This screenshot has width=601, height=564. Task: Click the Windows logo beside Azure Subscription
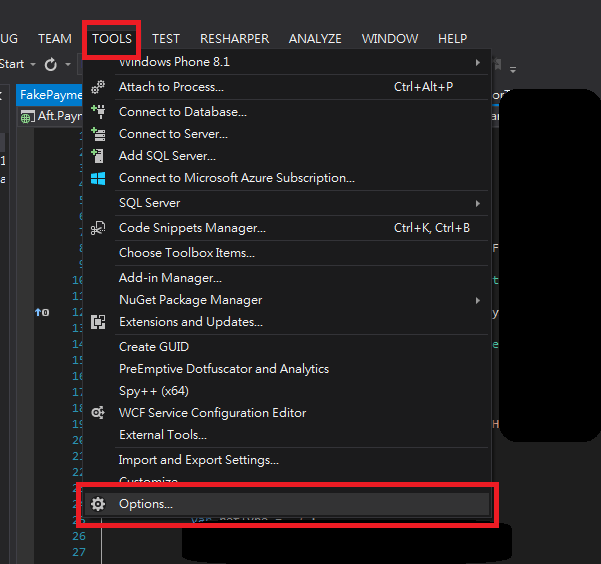pos(98,178)
